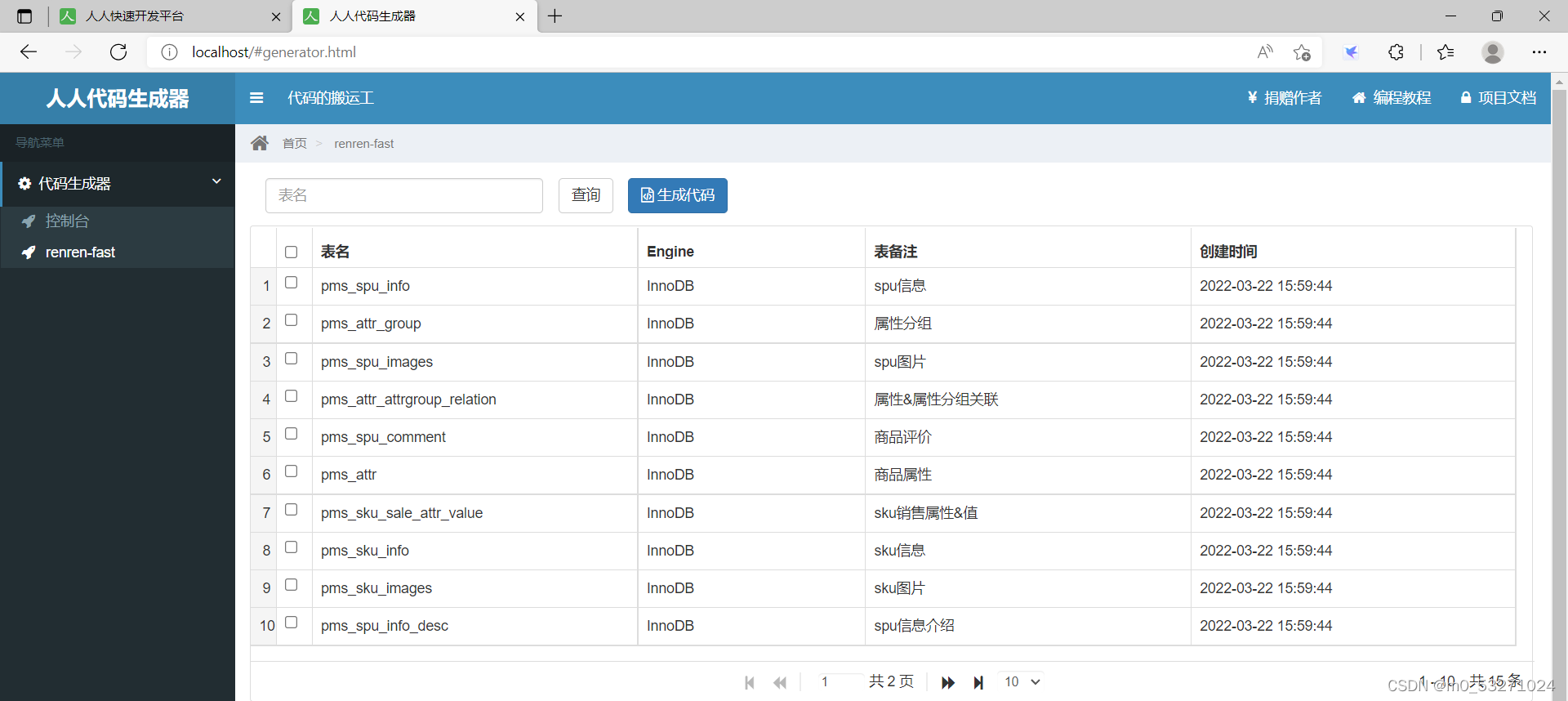Open 项目文档 link in top bar

1499,98
